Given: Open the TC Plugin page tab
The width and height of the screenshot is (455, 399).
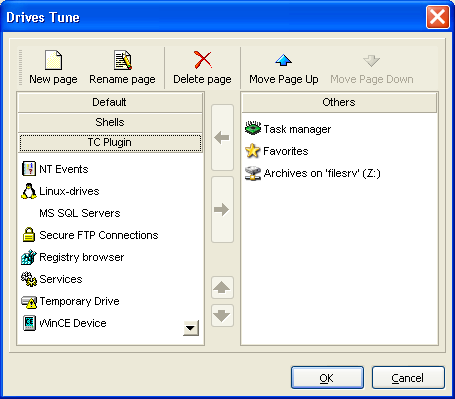Looking at the screenshot, I should pyautogui.click(x=110, y=143).
